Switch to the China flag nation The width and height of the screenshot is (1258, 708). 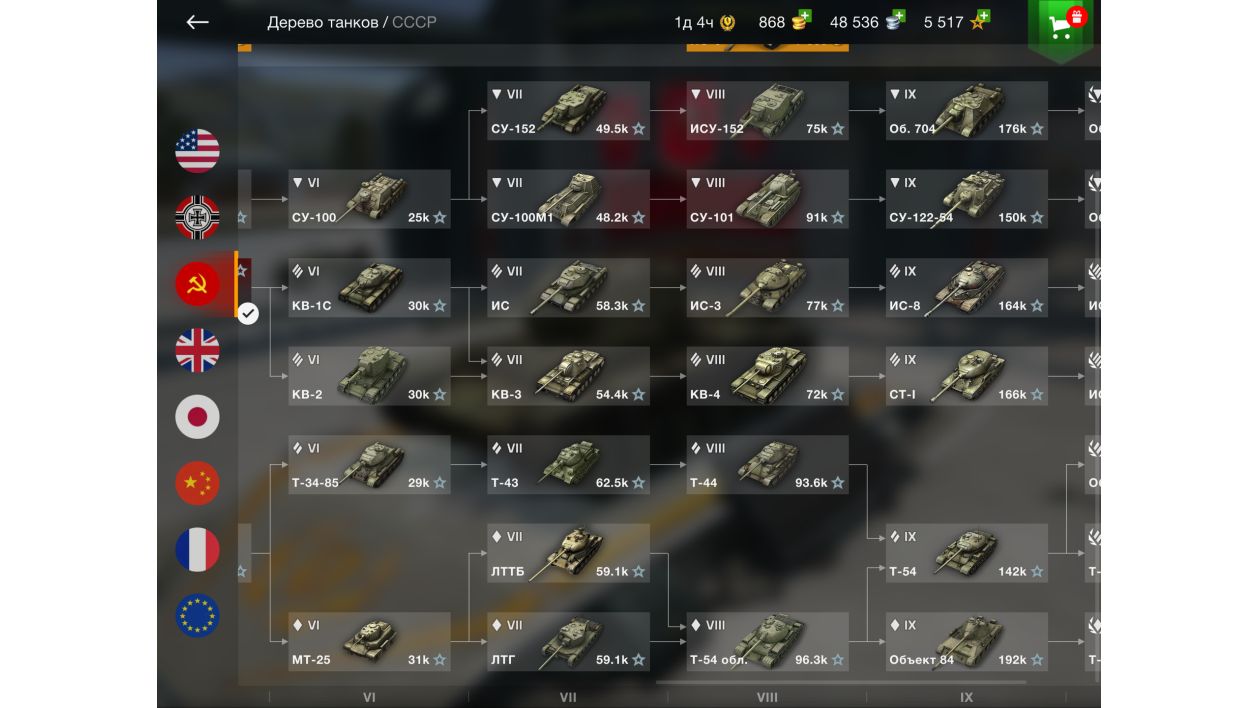(x=197, y=483)
